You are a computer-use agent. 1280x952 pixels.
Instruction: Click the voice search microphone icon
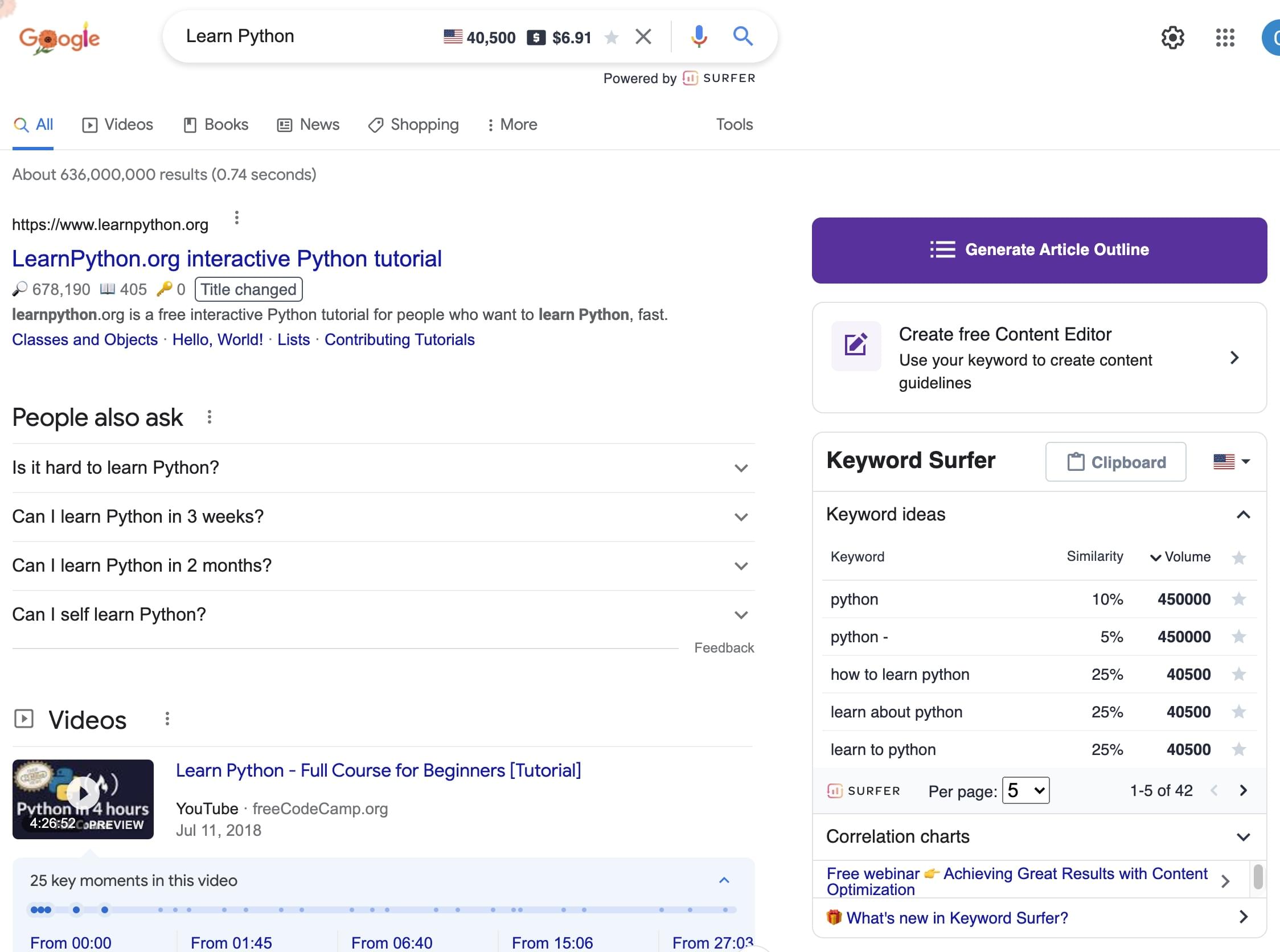[699, 37]
